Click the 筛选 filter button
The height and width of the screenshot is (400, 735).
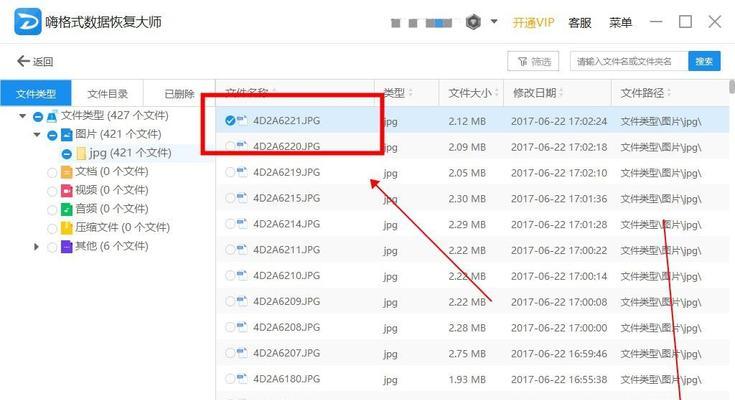533,61
